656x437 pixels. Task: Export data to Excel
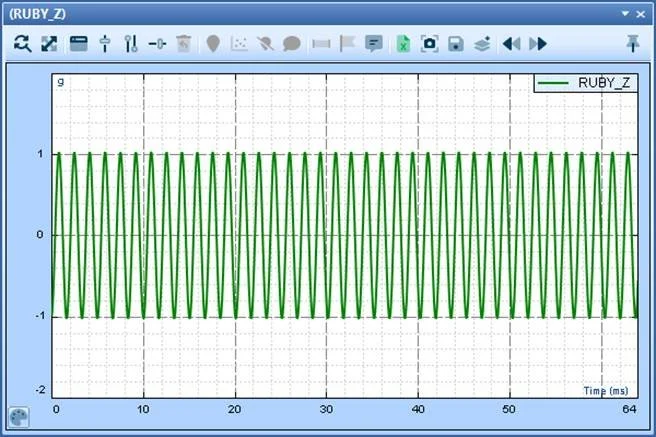click(403, 43)
